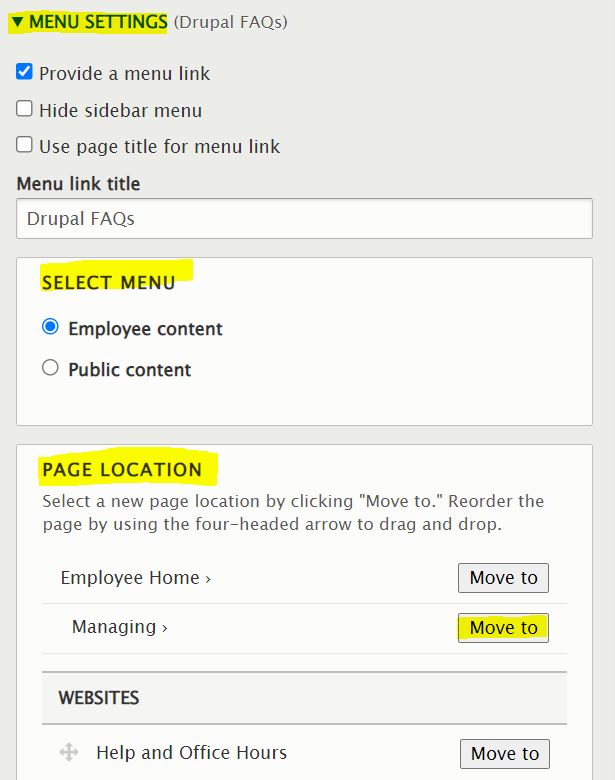Click the Public content label text
This screenshot has height=780, width=615.
129,370
